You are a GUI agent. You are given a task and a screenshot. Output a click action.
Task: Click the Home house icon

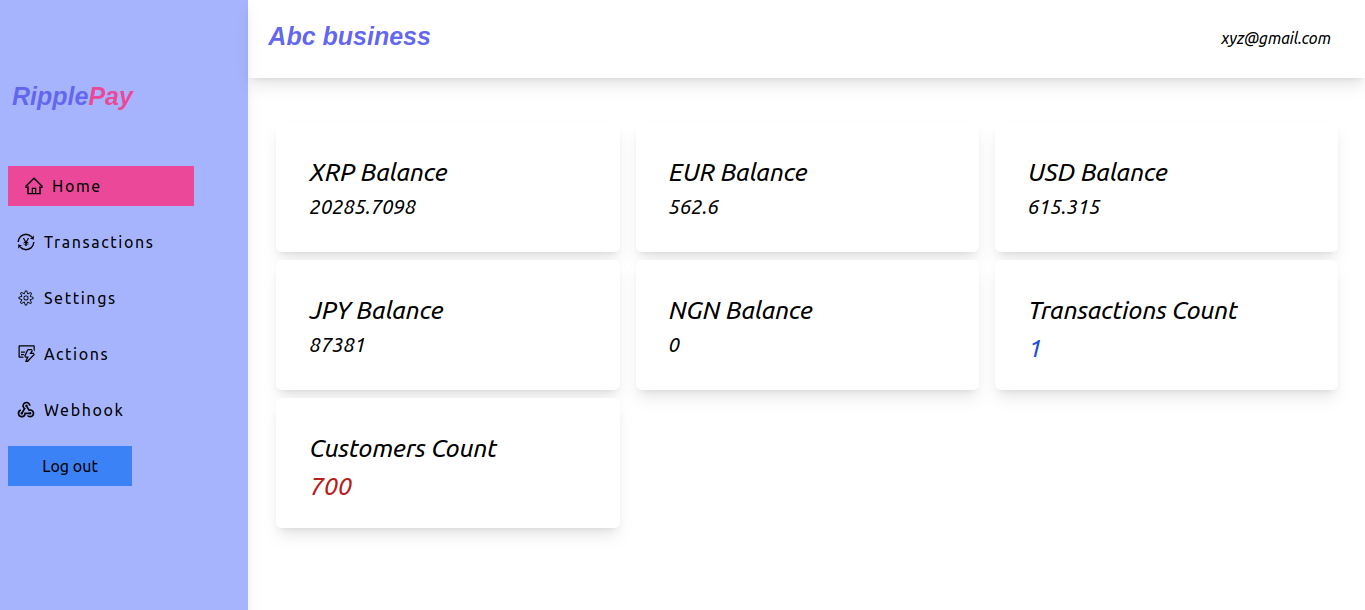click(x=34, y=187)
